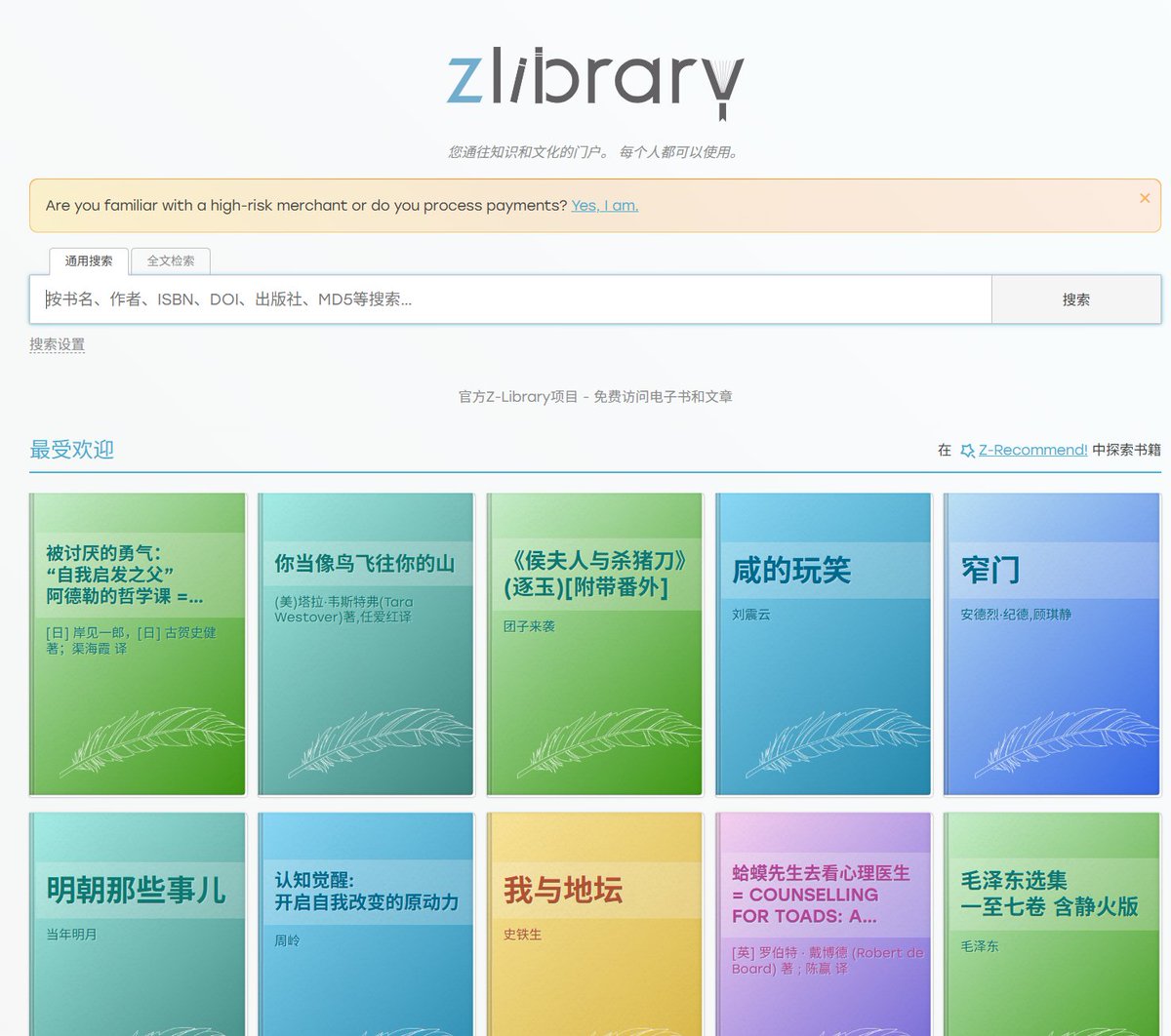Open the book 认知觉醒
The image size is (1171, 1036).
tap(366, 924)
